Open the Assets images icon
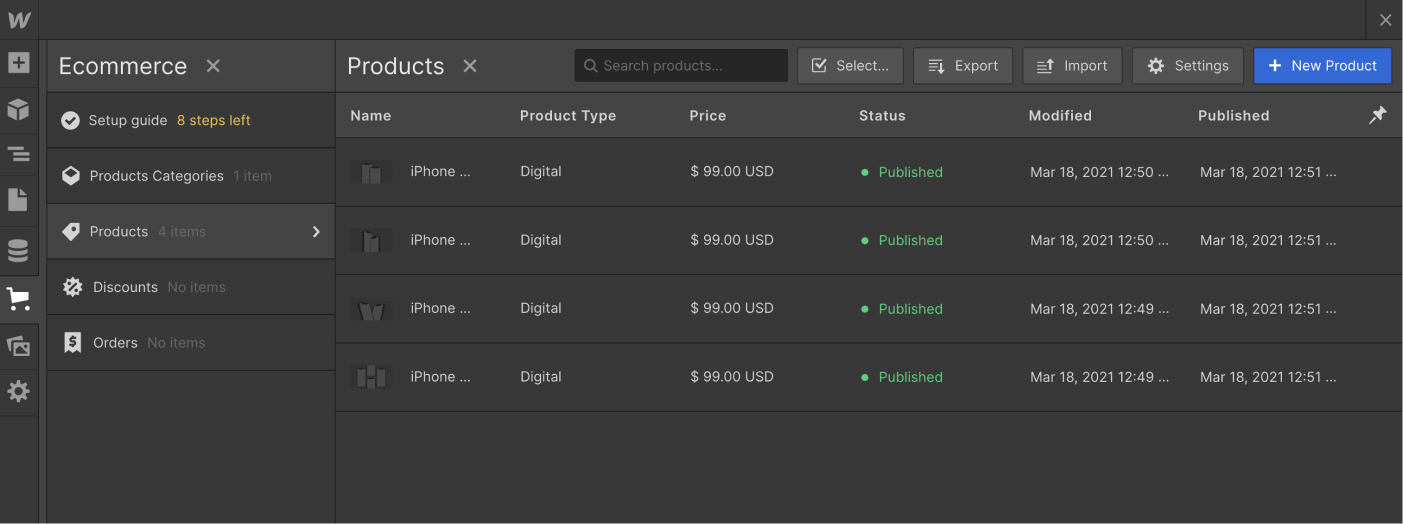Screen dimensions: 1403x524 coord(18,346)
